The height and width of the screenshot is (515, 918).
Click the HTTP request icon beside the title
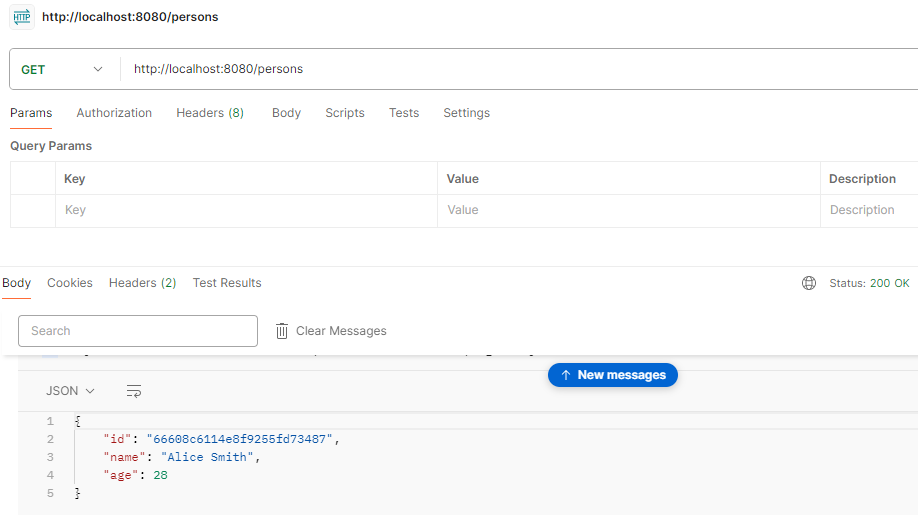click(22, 17)
